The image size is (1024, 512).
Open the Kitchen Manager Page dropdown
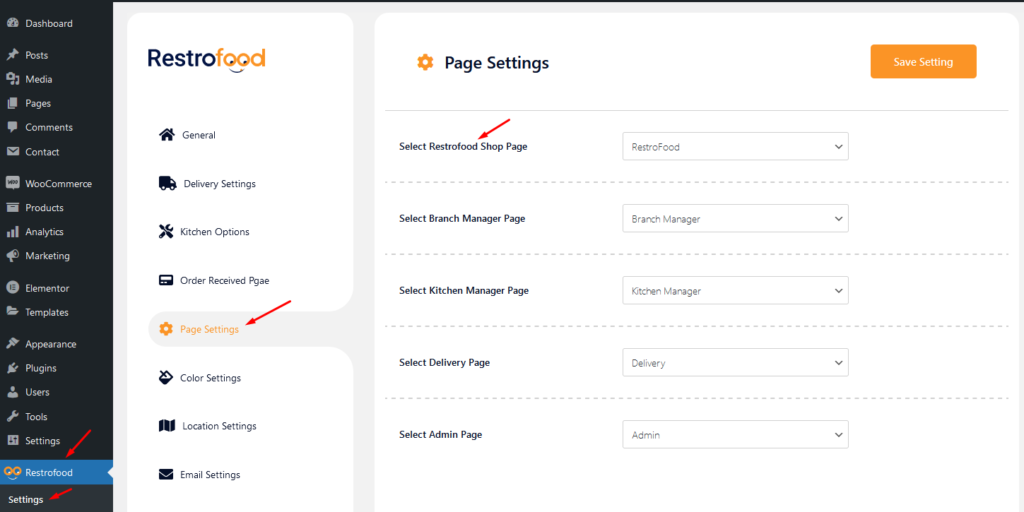pyautogui.click(x=735, y=290)
